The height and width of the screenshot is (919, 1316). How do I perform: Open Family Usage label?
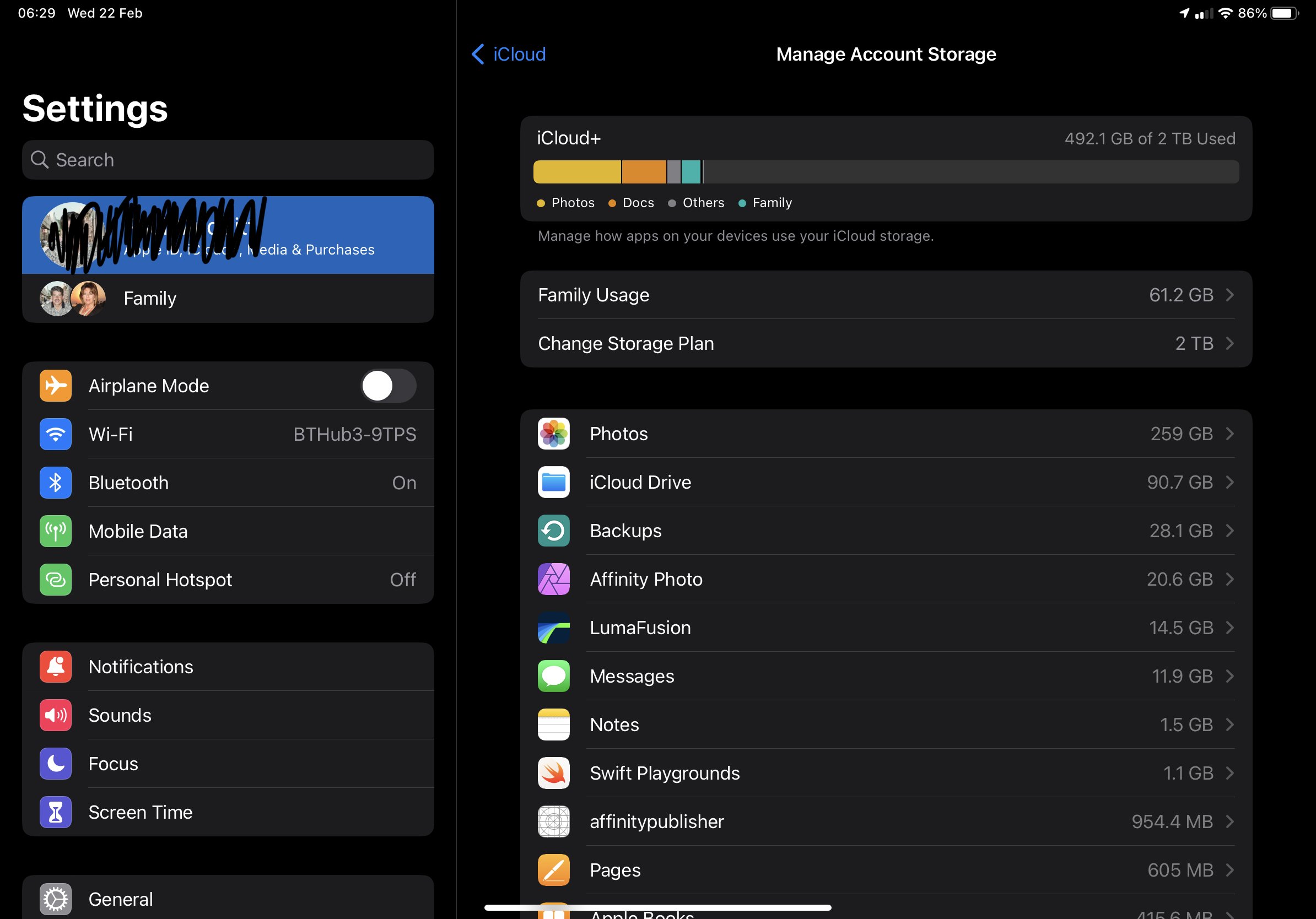593,295
